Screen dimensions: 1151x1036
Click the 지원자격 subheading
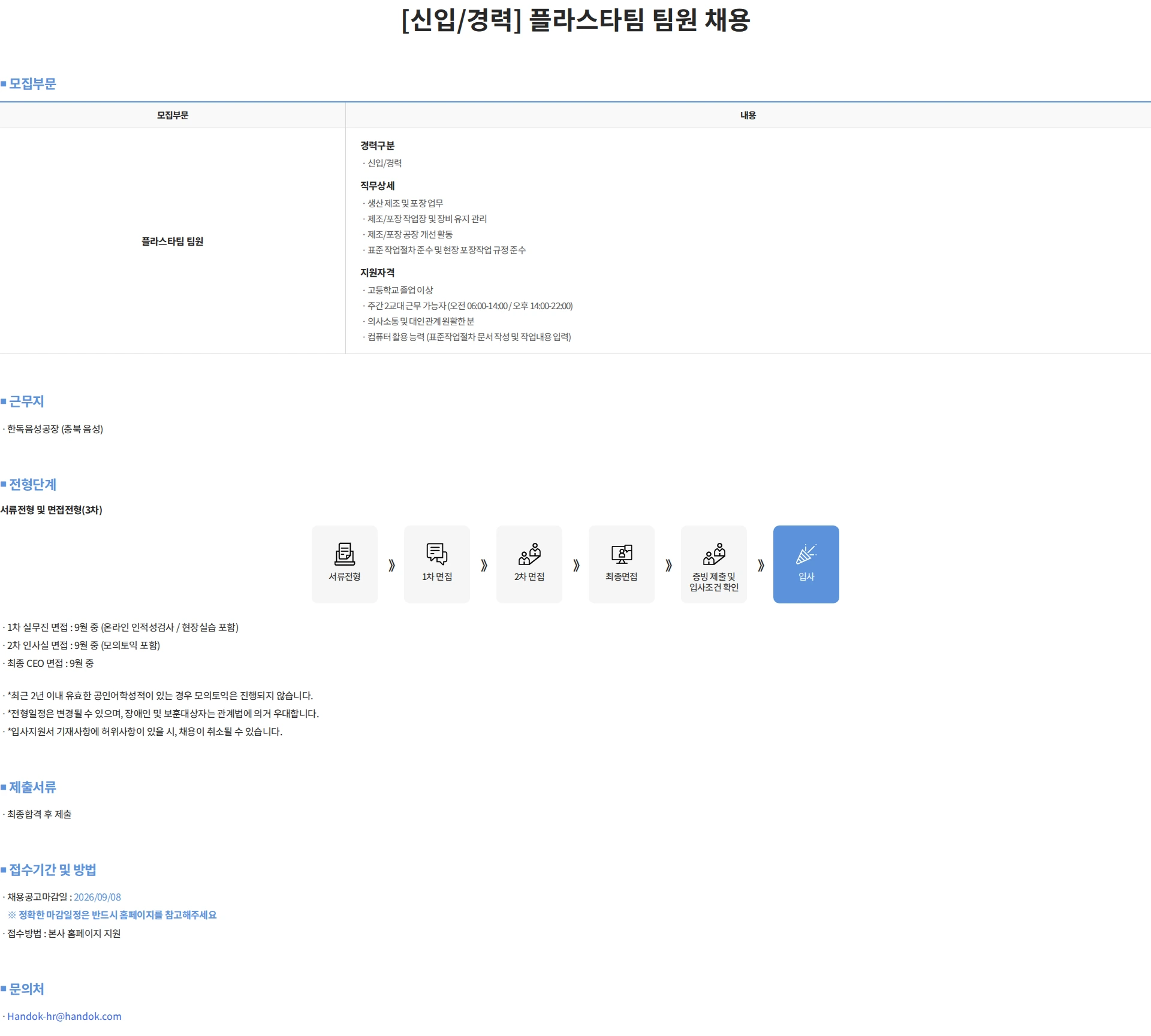pyautogui.click(x=378, y=273)
